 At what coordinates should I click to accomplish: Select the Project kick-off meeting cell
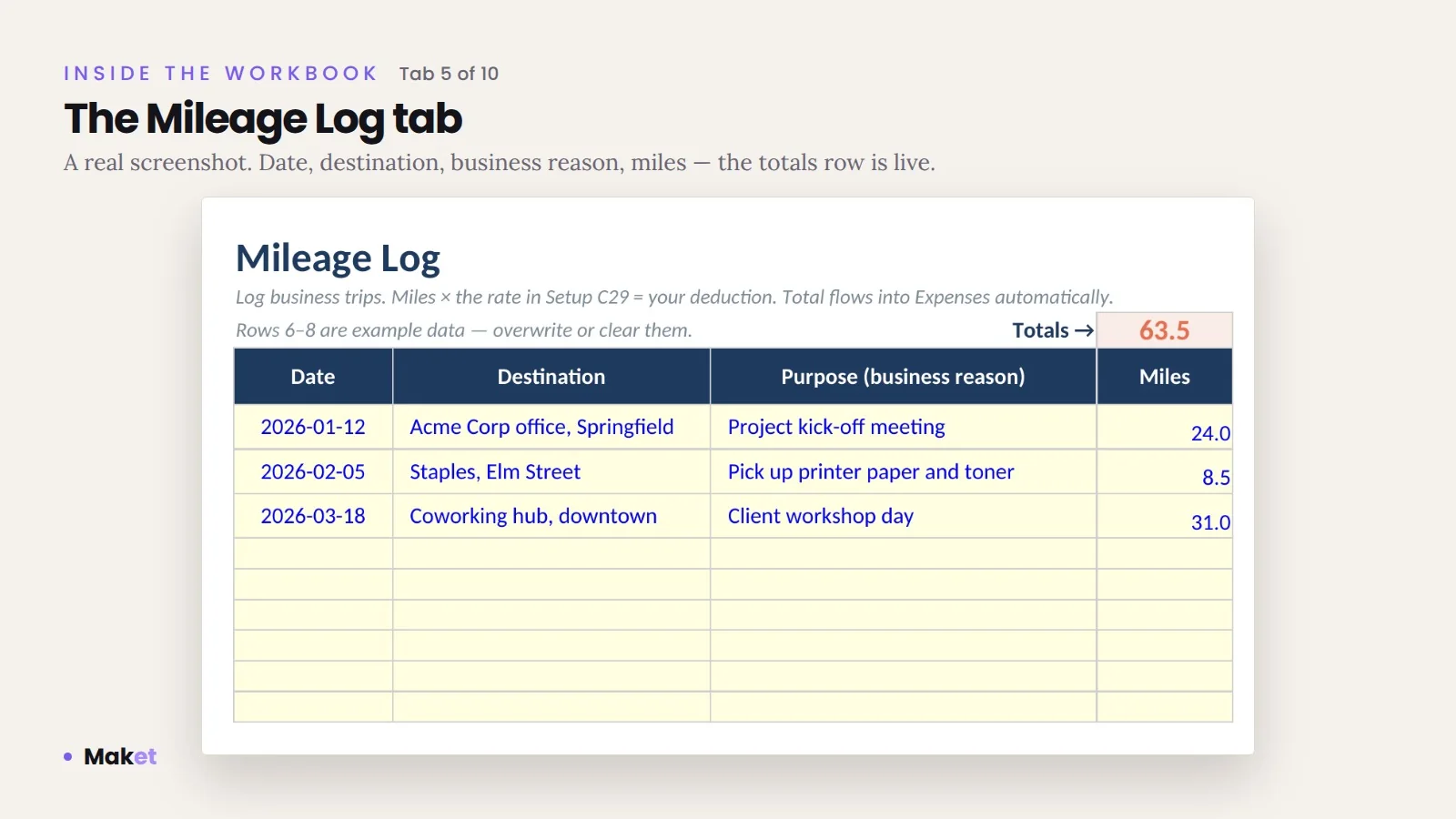click(903, 427)
